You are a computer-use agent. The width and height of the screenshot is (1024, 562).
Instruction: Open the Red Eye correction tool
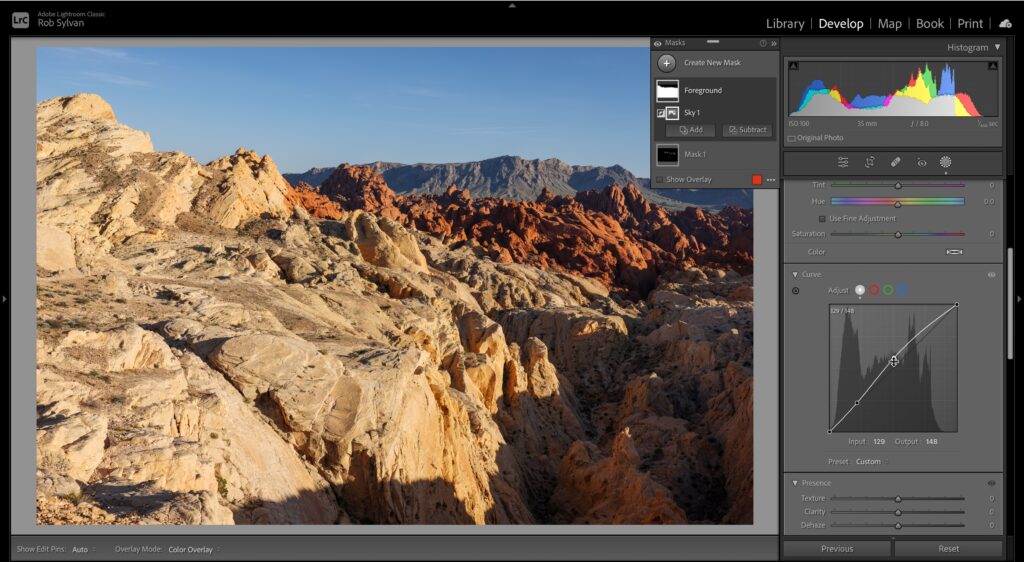coord(921,162)
